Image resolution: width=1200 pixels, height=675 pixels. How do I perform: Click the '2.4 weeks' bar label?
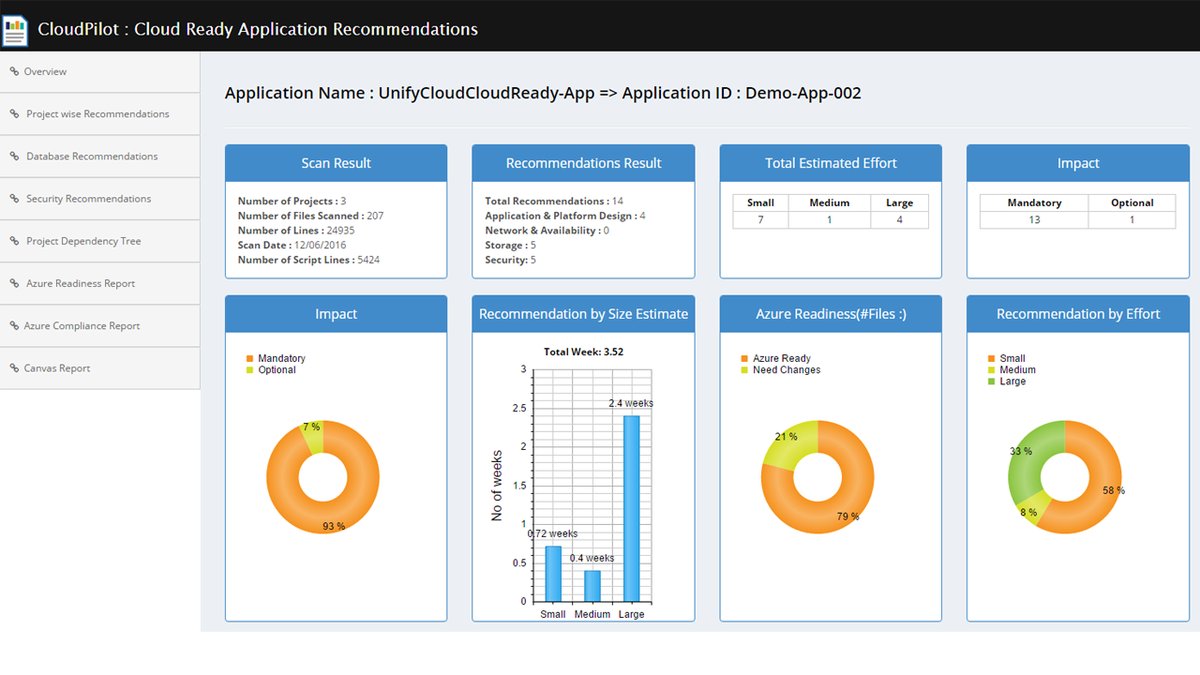(631, 403)
